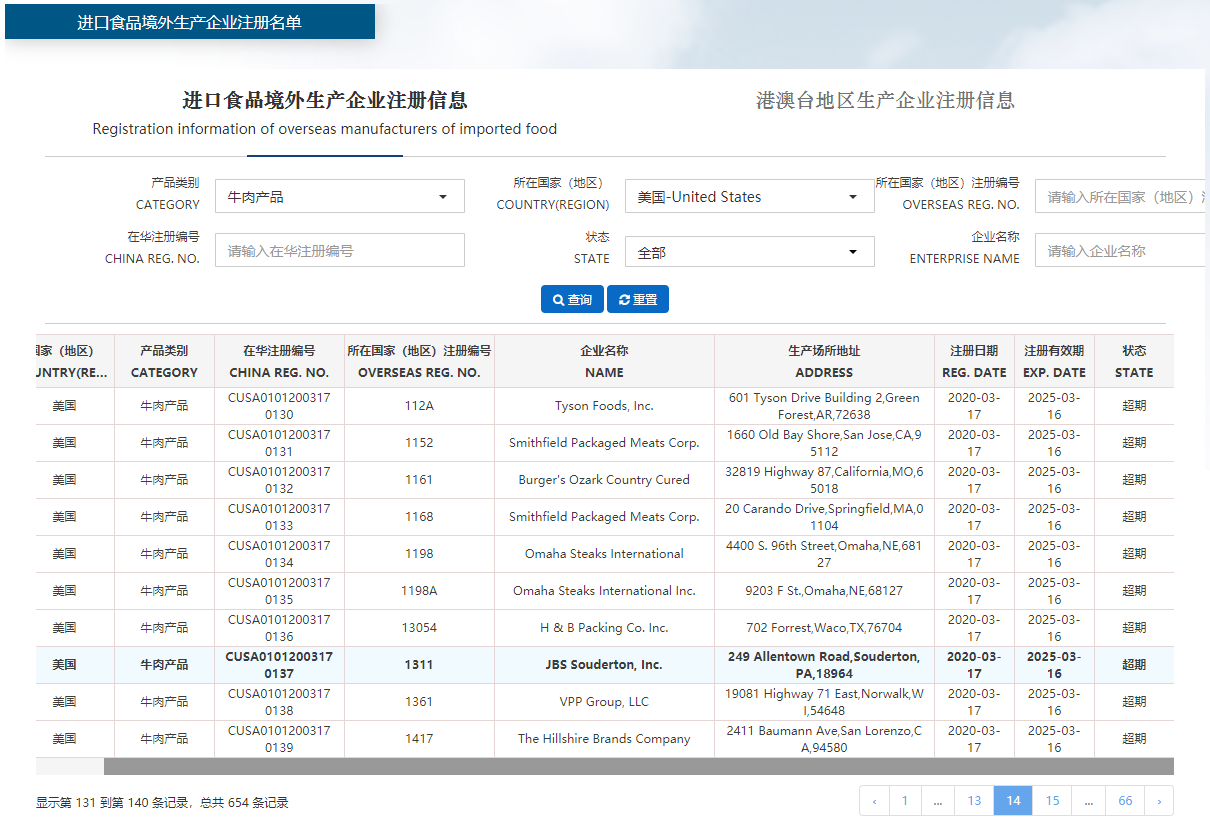Open the 产品类别 category dropdown
The height and width of the screenshot is (830, 1210).
(x=339, y=197)
